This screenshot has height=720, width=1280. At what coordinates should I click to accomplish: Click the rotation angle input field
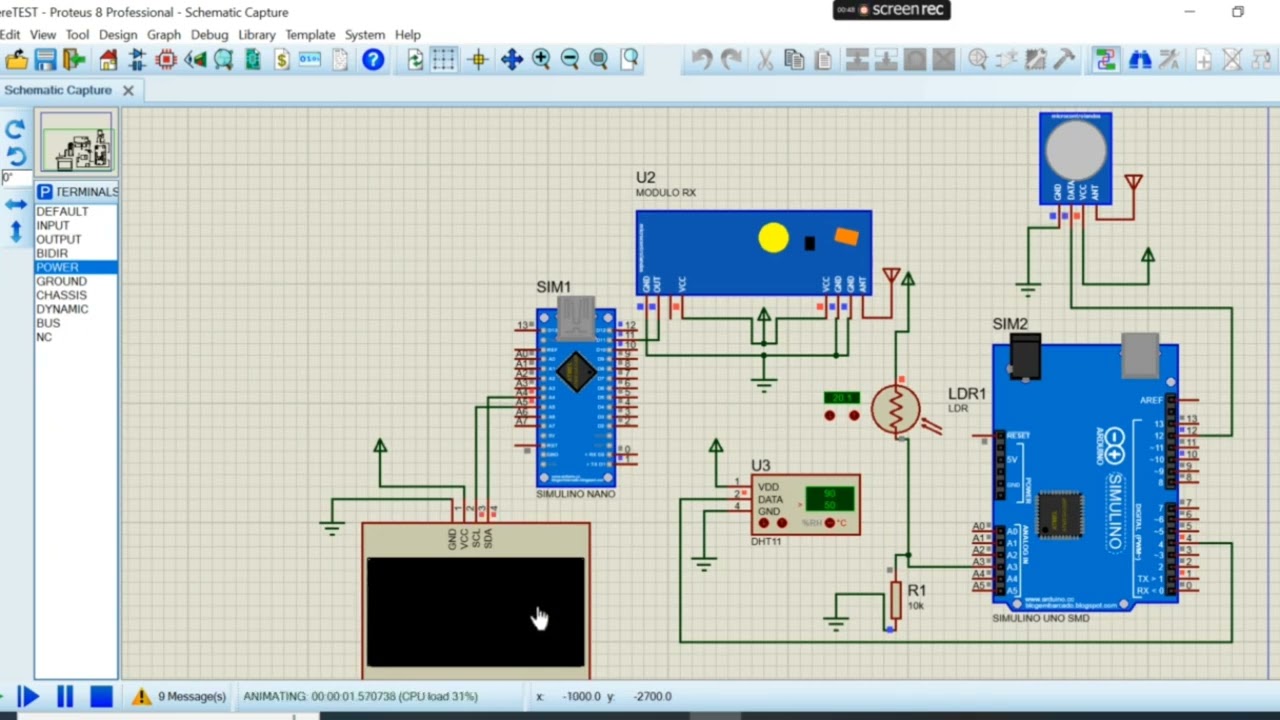(x=15, y=178)
